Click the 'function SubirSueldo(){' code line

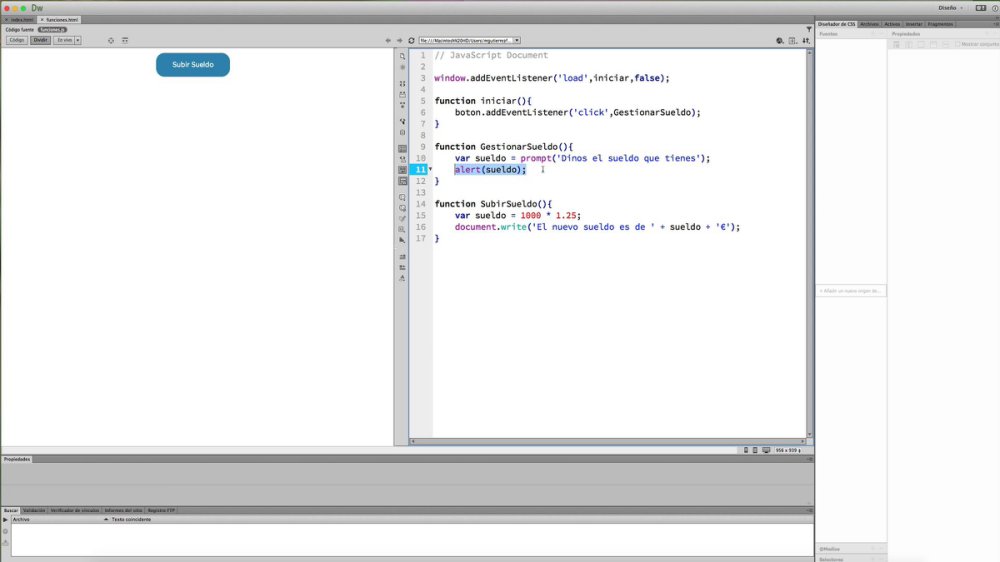(493, 204)
